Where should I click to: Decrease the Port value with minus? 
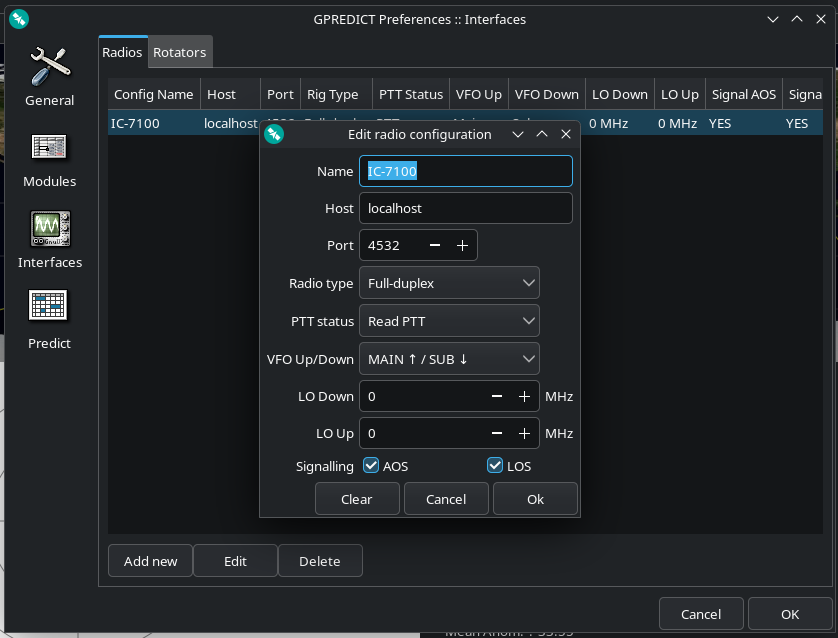(x=435, y=245)
